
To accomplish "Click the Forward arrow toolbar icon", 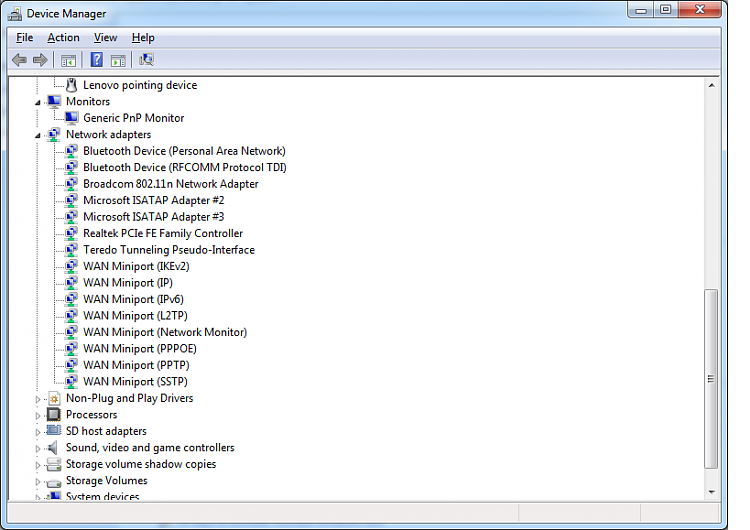I will point(40,60).
